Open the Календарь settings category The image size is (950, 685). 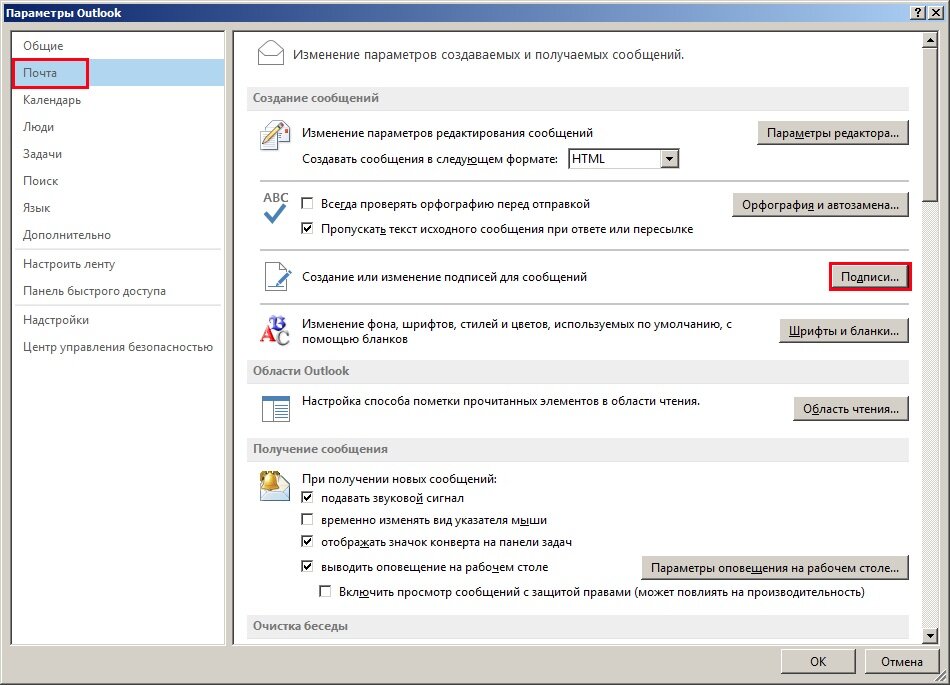(x=118, y=100)
